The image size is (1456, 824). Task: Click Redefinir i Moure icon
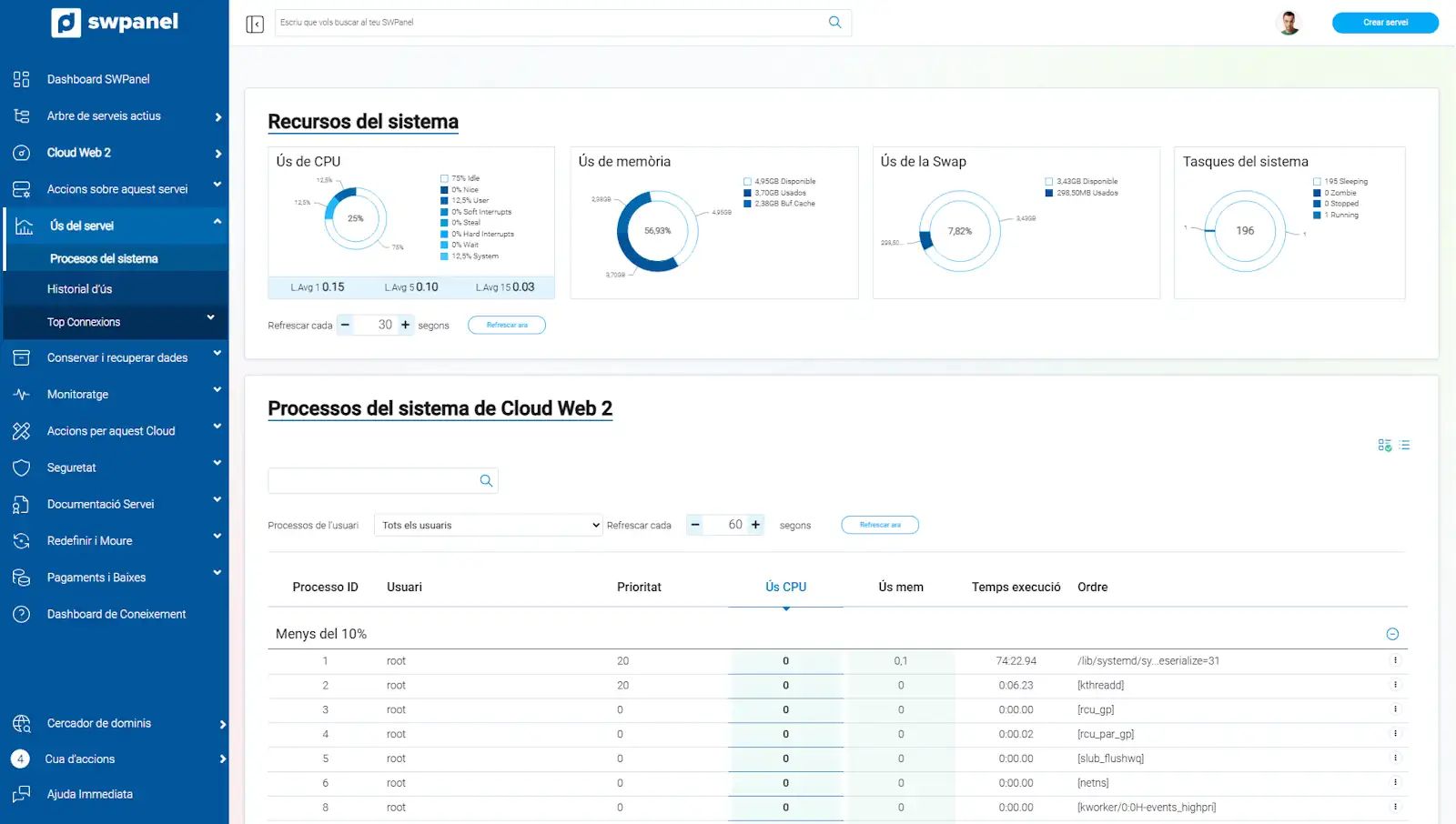tap(22, 541)
